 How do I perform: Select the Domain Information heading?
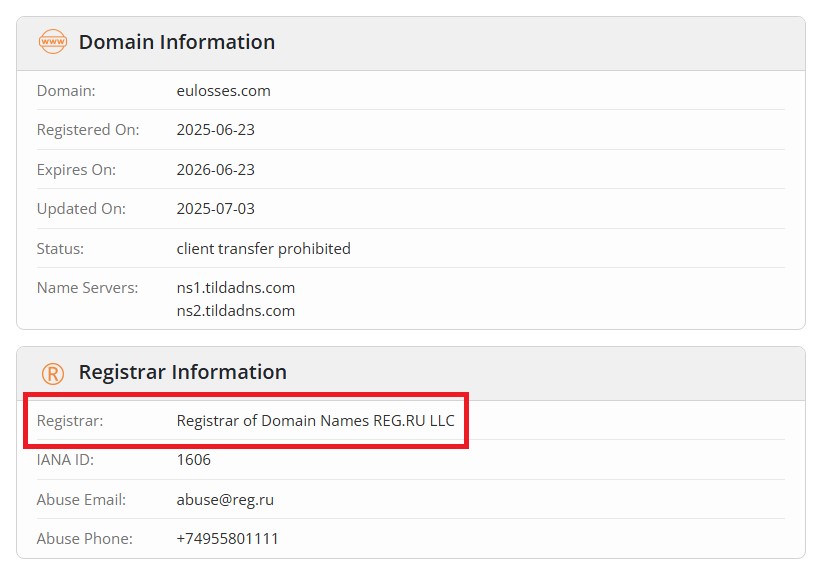[x=177, y=42]
